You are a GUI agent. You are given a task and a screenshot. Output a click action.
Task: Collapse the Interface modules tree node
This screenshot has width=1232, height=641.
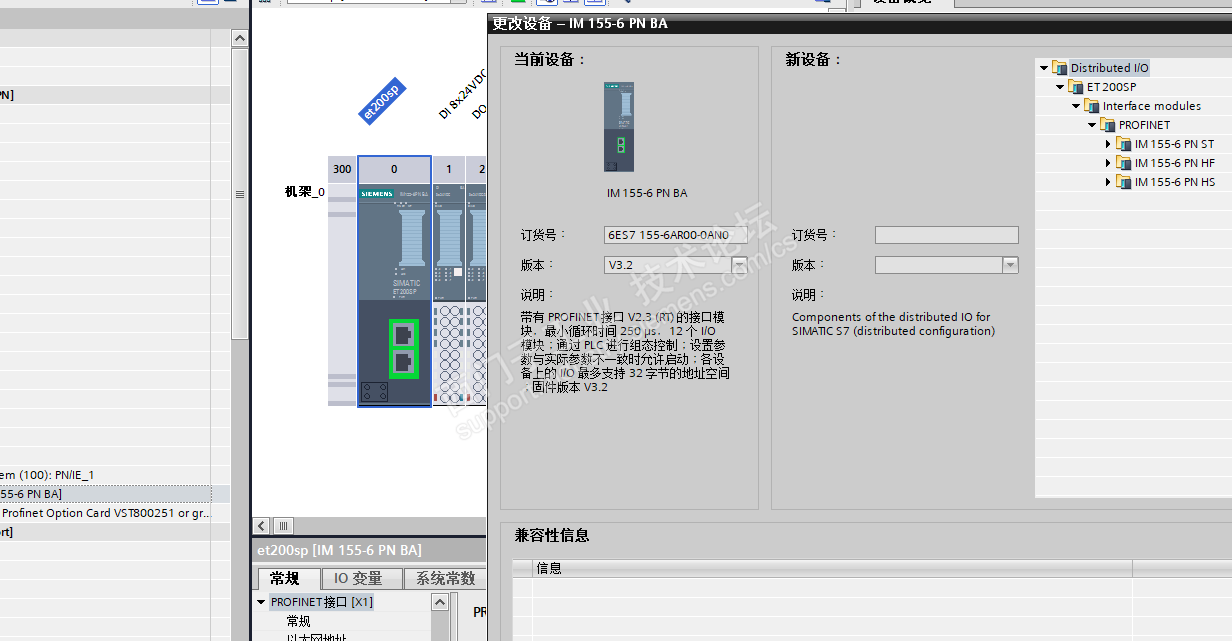pos(1076,106)
